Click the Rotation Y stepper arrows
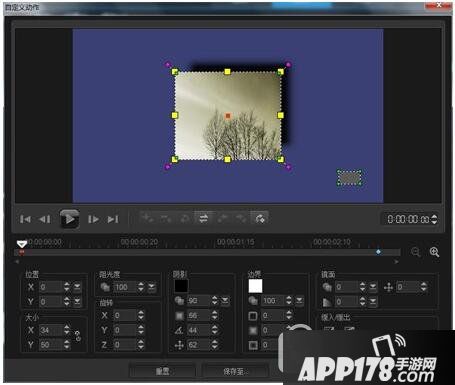455x385 pixels. 141,330
